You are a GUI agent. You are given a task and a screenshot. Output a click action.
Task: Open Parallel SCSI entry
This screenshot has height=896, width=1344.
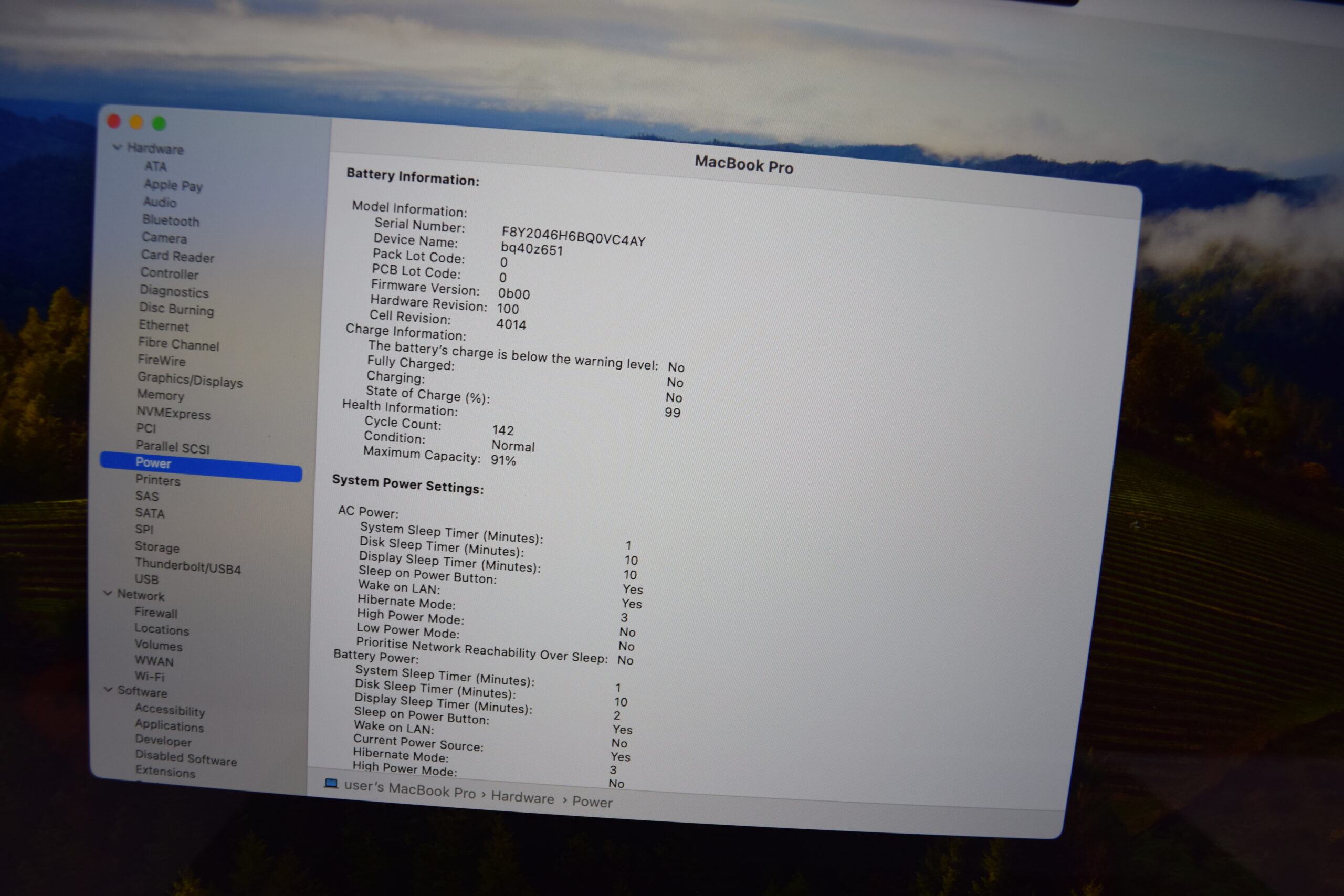click(173, 447)
